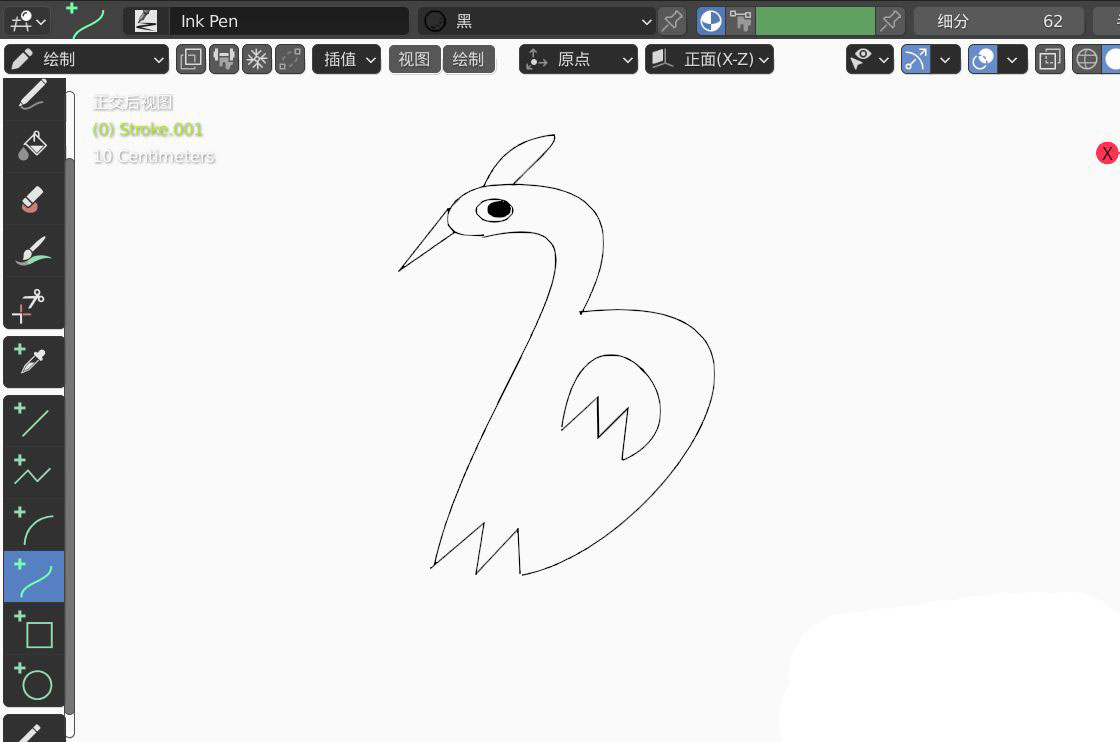Viewport: 1120px width, 742px height.
Task: Toggle the viewport overlays button
Action: coord(983,59)
